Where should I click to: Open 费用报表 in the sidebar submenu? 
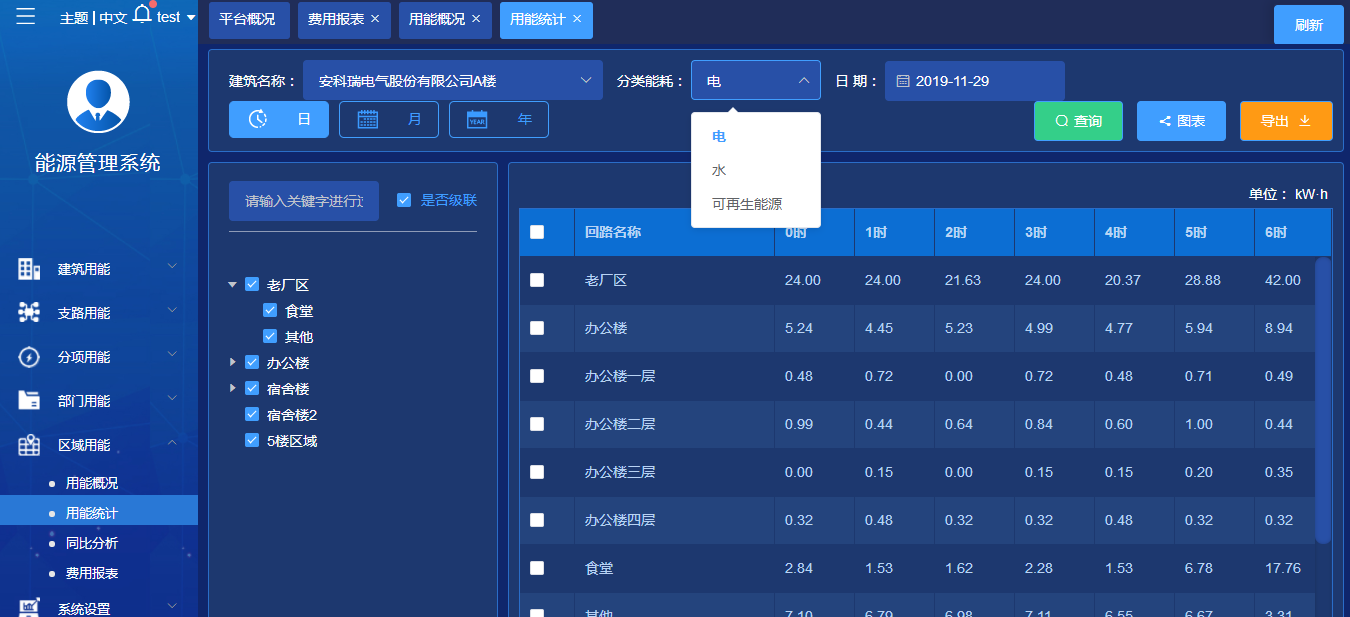click(92, 573)
